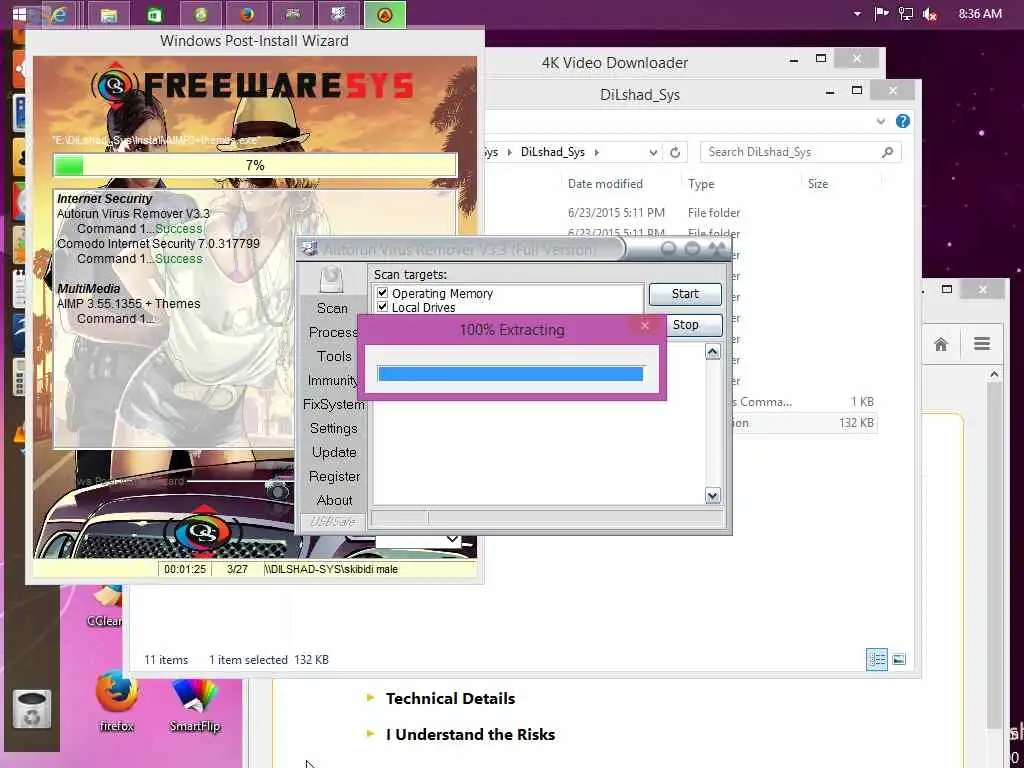Select the 1 KB file row
The width and height of the screenshot is (1024, 768).
click(x=803, y=402)
